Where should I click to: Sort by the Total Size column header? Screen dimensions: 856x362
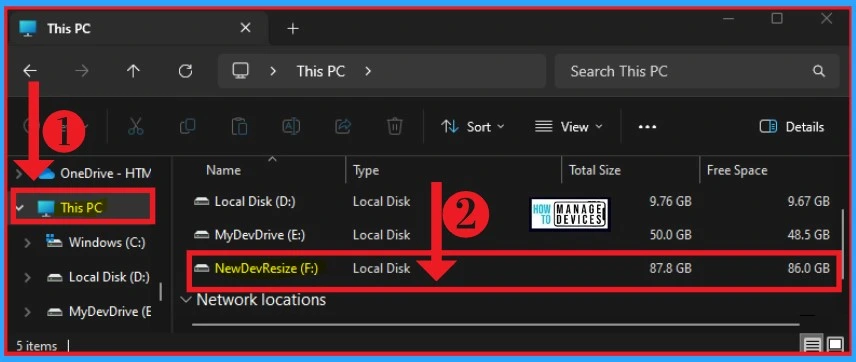(595, 170)
